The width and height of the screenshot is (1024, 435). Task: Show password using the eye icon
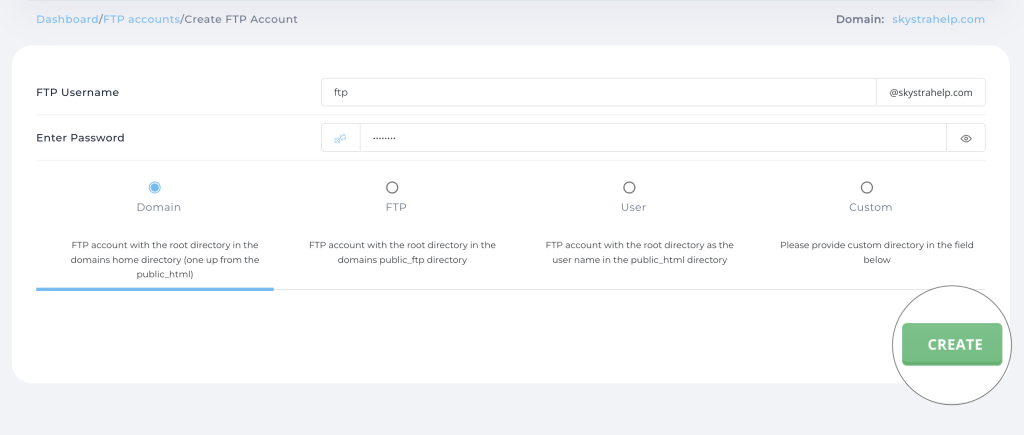pyautogui.click(x=965, y=138)
